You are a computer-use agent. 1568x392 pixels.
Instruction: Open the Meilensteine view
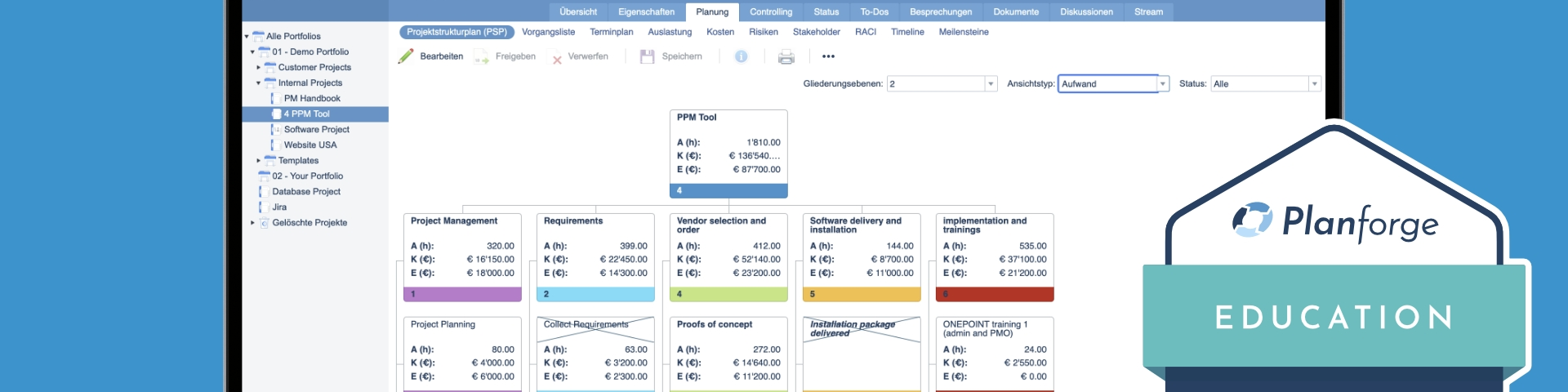pos(964,32)
